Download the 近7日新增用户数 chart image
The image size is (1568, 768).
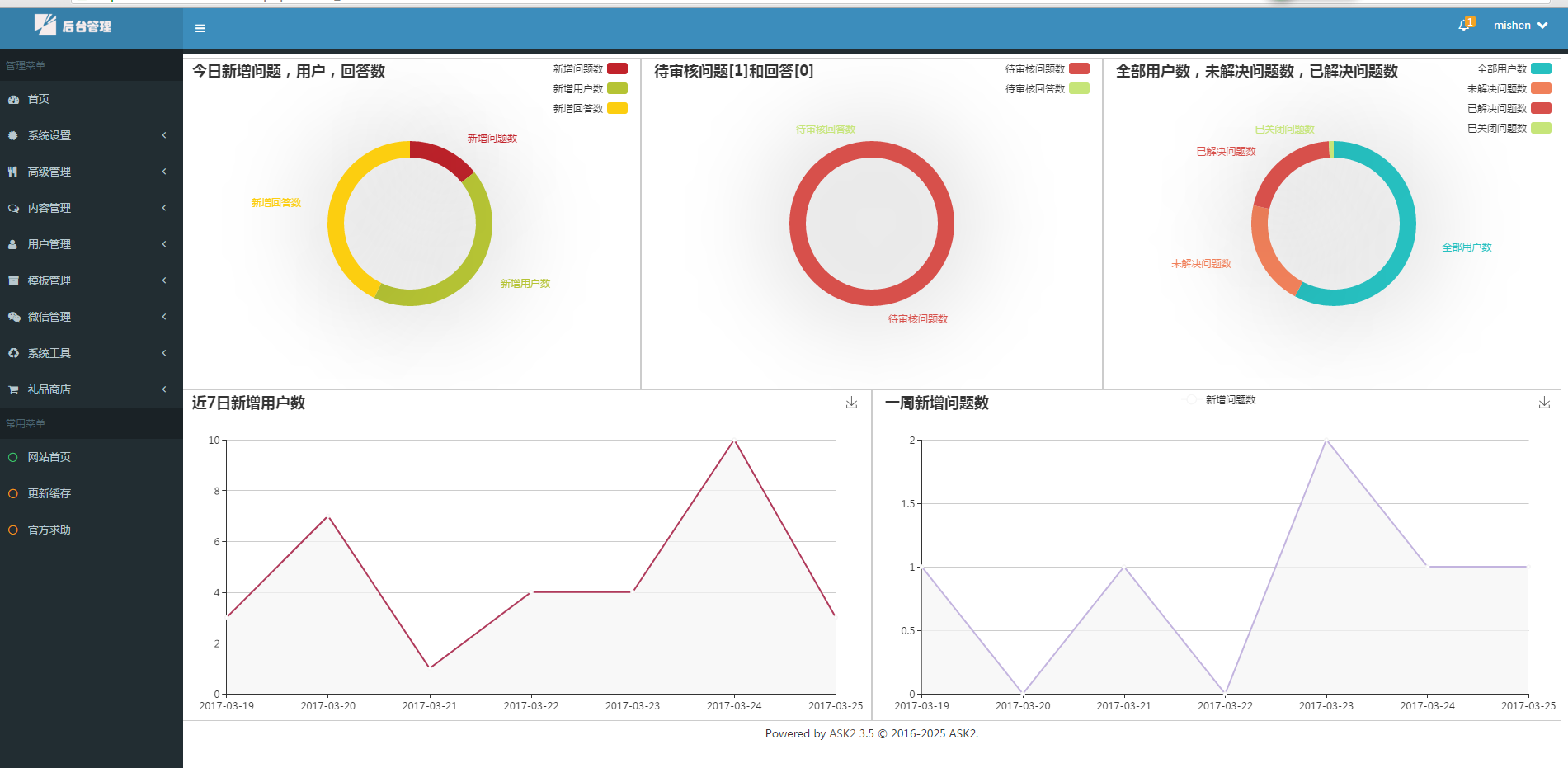coord(851,403)
